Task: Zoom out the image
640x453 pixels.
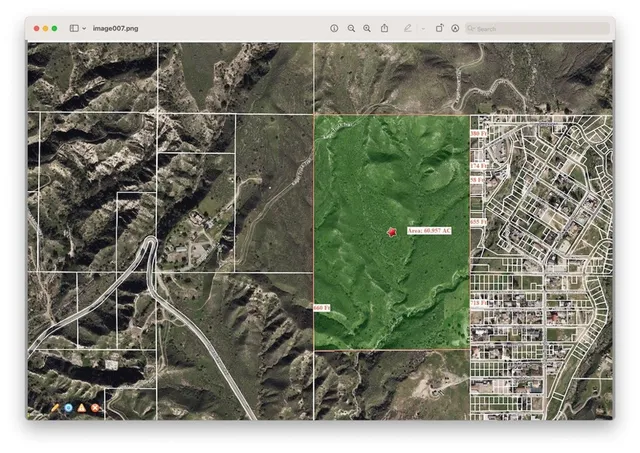Action: coord(351,28)
